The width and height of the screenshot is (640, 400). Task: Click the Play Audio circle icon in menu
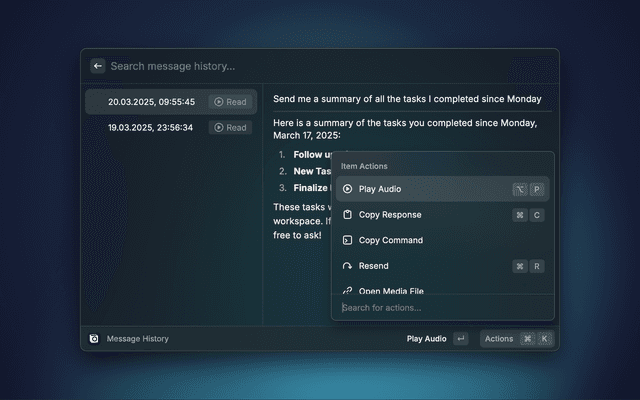(x=347, y=189)
